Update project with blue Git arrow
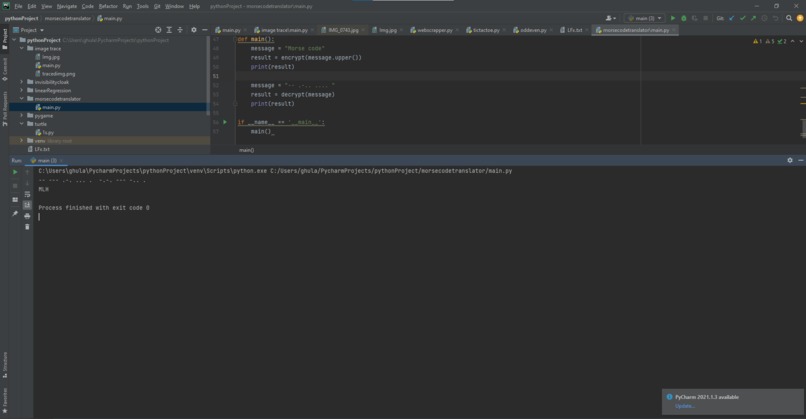The height and width of the screenshot is (419, 806). [731, 18]
